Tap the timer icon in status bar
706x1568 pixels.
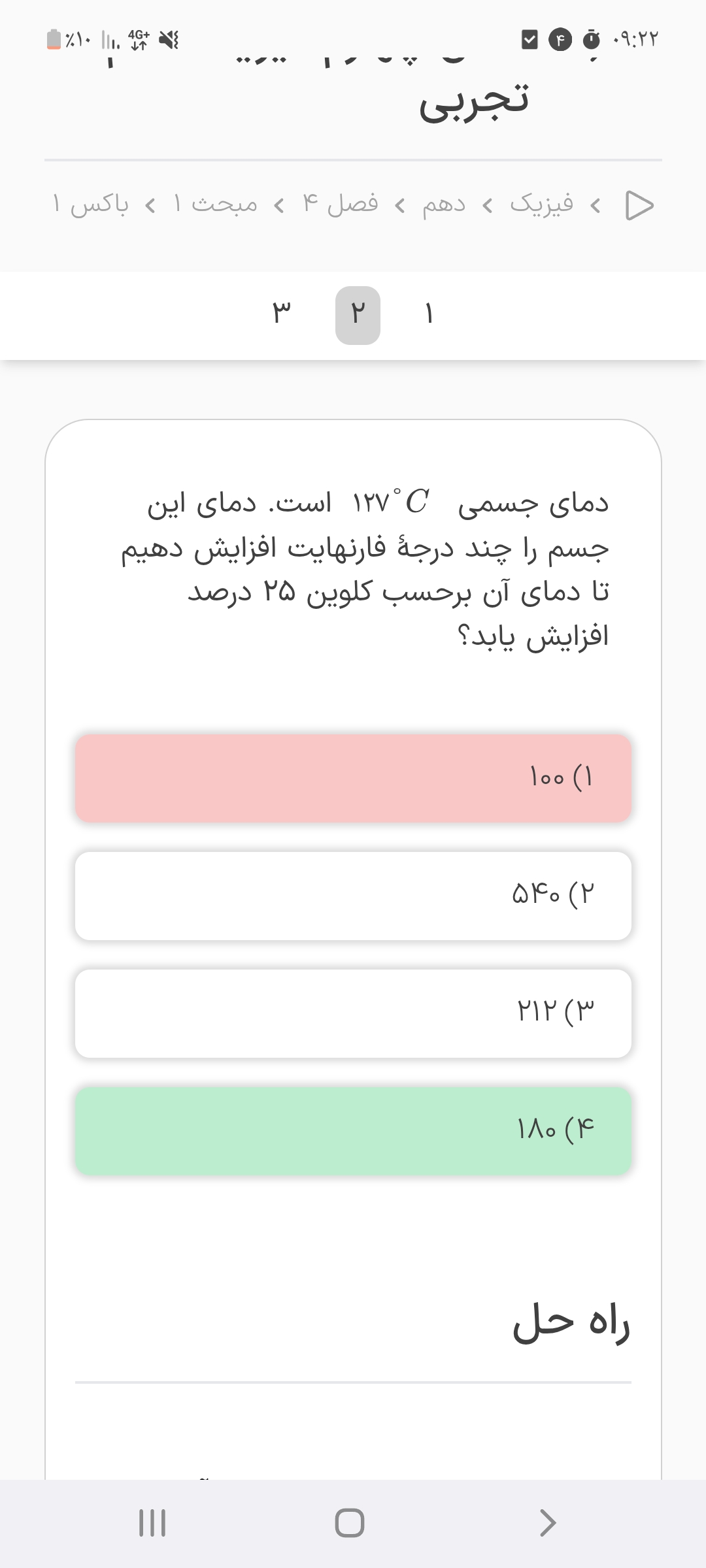coord(591,40)
